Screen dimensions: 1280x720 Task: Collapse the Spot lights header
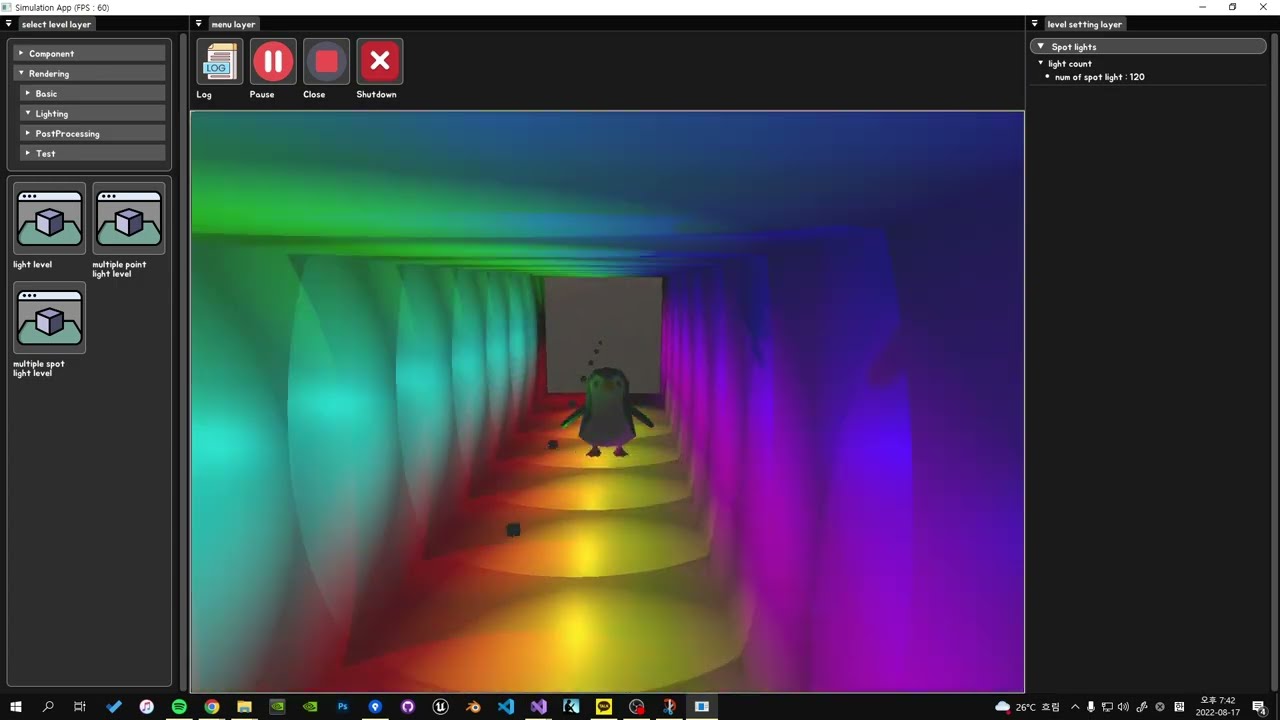pyautogui.click(x=1148, y=46)
